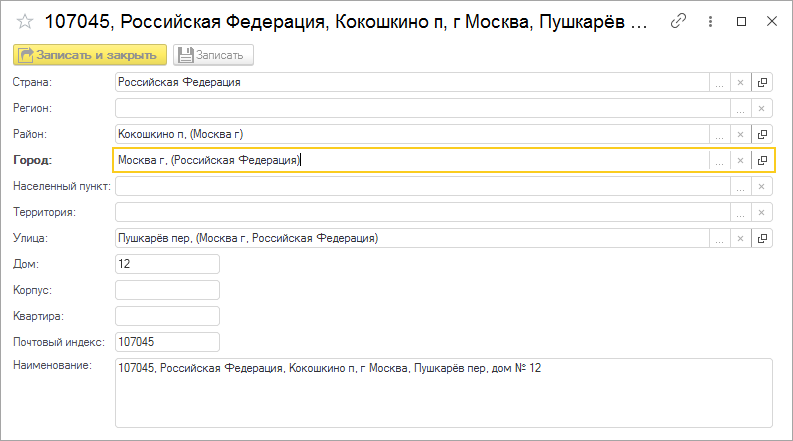Screen dimensions: 793x441
Task: Open the three-dot more actions menu
Action: click(711, 21)
